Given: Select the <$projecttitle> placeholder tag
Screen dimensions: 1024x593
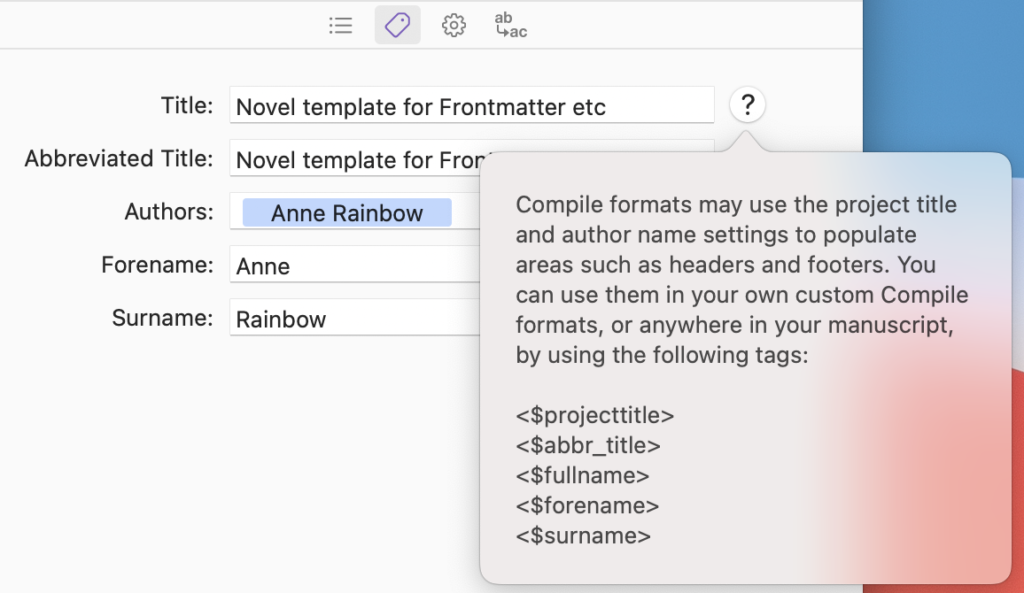Looking at the screenshot, I should point(594,415).
